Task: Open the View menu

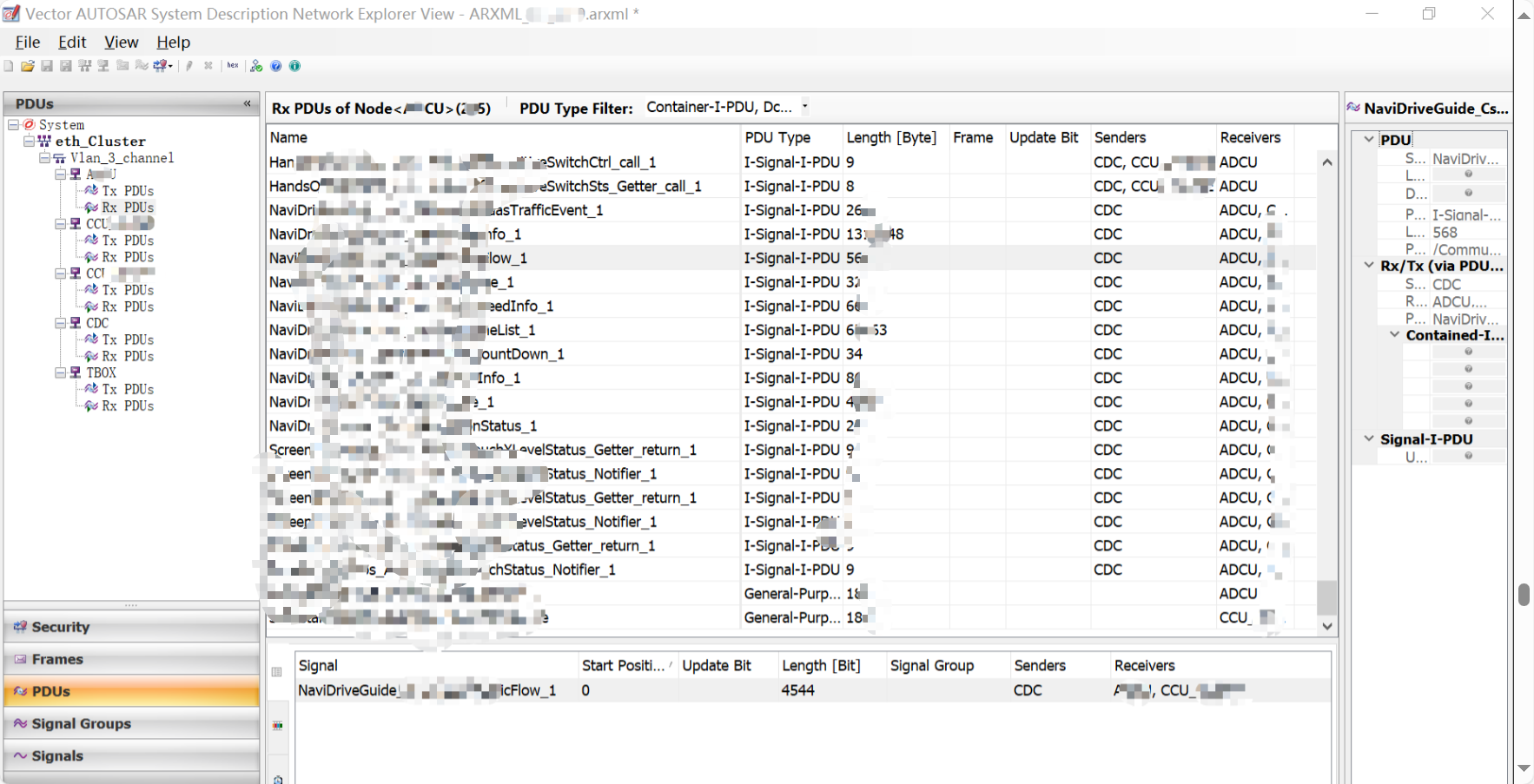Action: coord(121,42)
